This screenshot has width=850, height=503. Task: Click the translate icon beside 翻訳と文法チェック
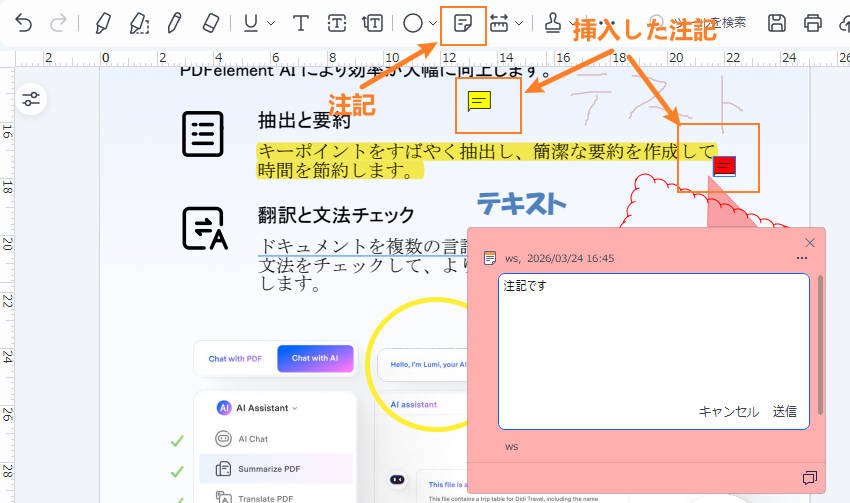tap(205, 229)
